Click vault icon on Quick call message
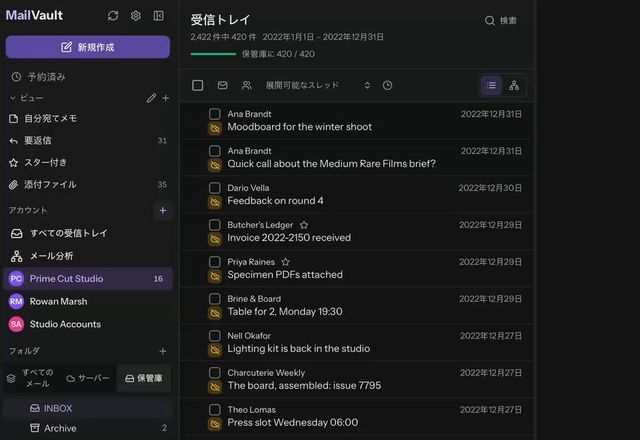Viewport: 640px width, 440px height. (215, 165)
